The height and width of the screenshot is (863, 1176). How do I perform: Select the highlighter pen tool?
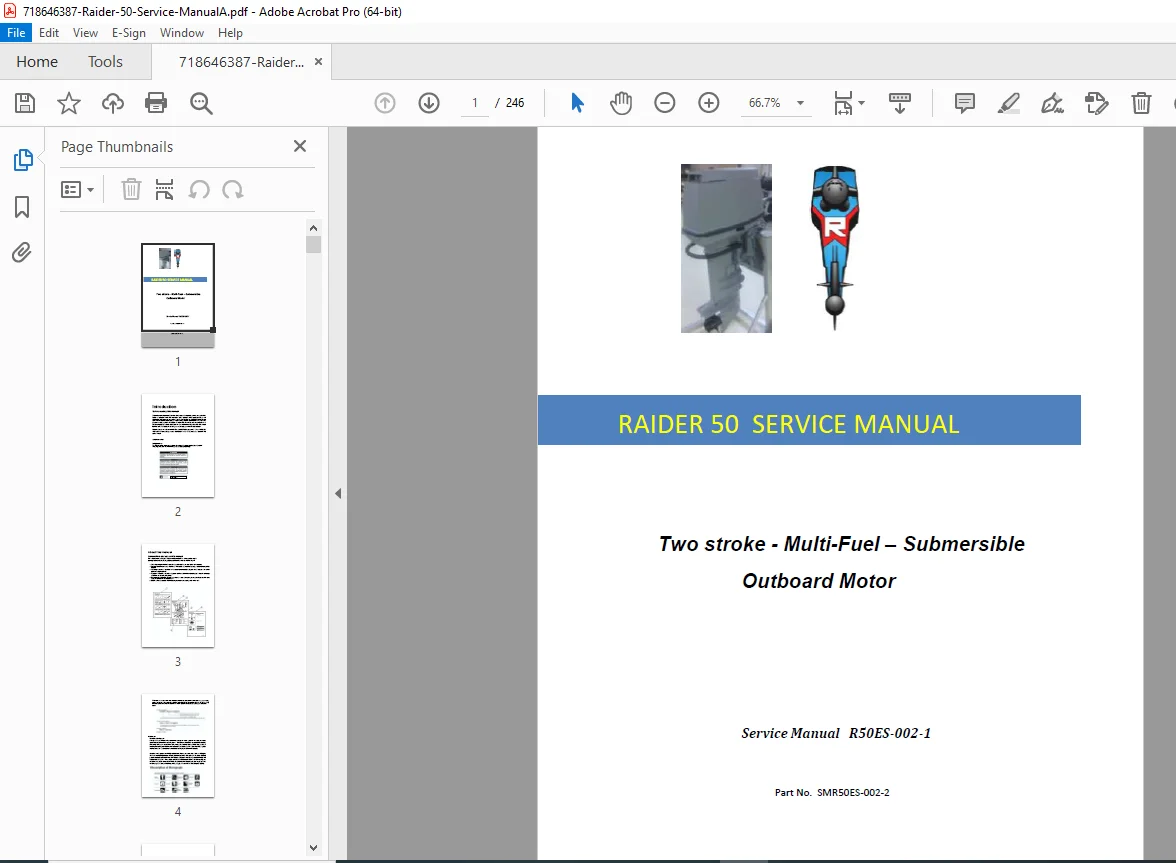pyautogui.click(x=1009, y=103)
